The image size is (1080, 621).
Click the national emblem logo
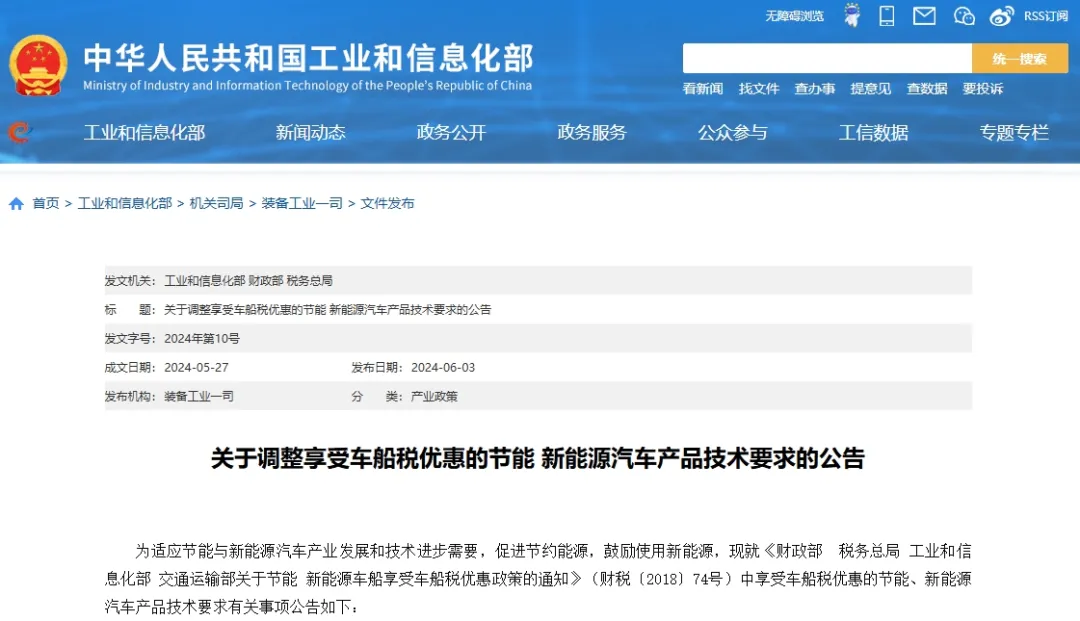(38, 65)
